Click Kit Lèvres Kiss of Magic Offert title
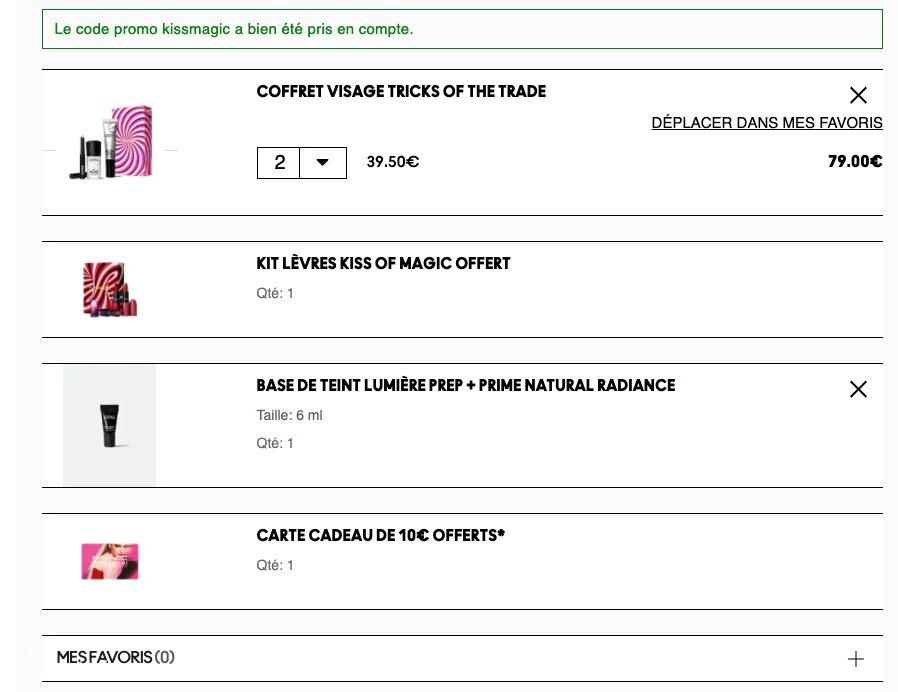Viewport: 898px width, 692px height. [x=383, y=264]
